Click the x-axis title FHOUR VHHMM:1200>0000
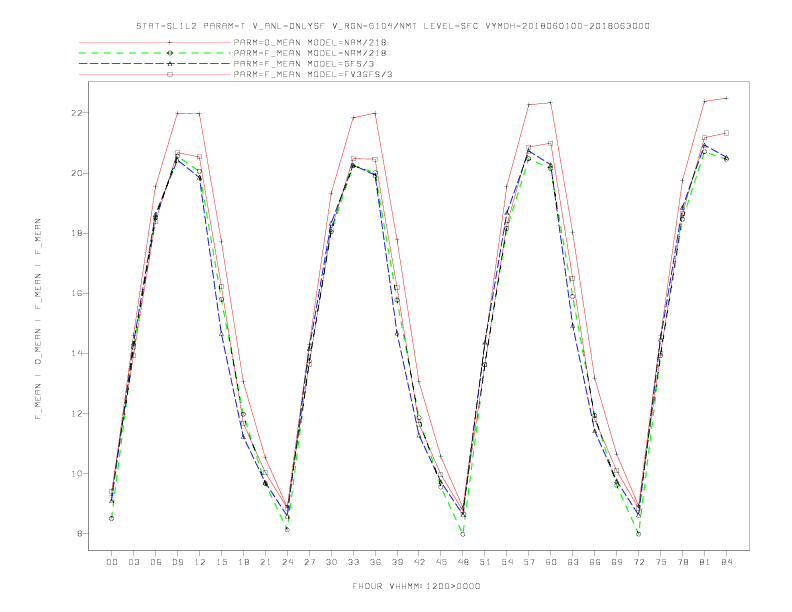The image size is (792, 612). point(416,586)
